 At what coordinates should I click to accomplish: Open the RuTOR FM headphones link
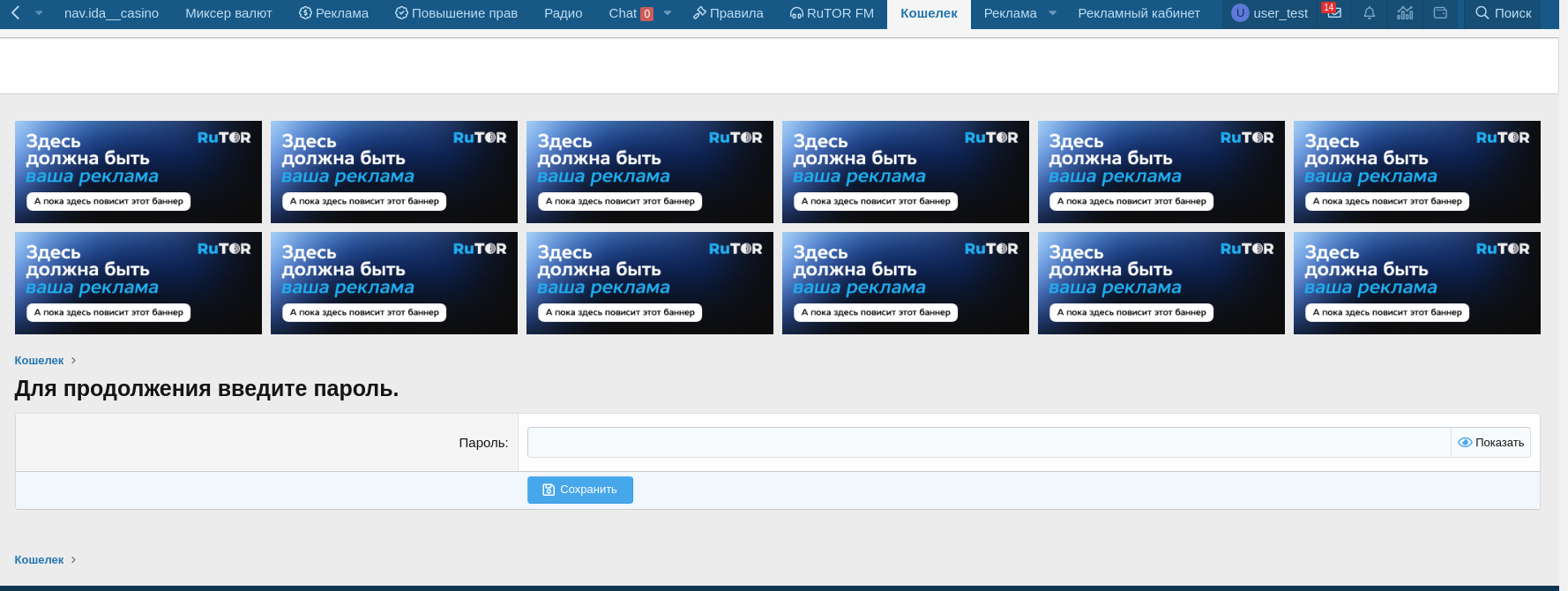pyautogui.click(x=832, y=13)
